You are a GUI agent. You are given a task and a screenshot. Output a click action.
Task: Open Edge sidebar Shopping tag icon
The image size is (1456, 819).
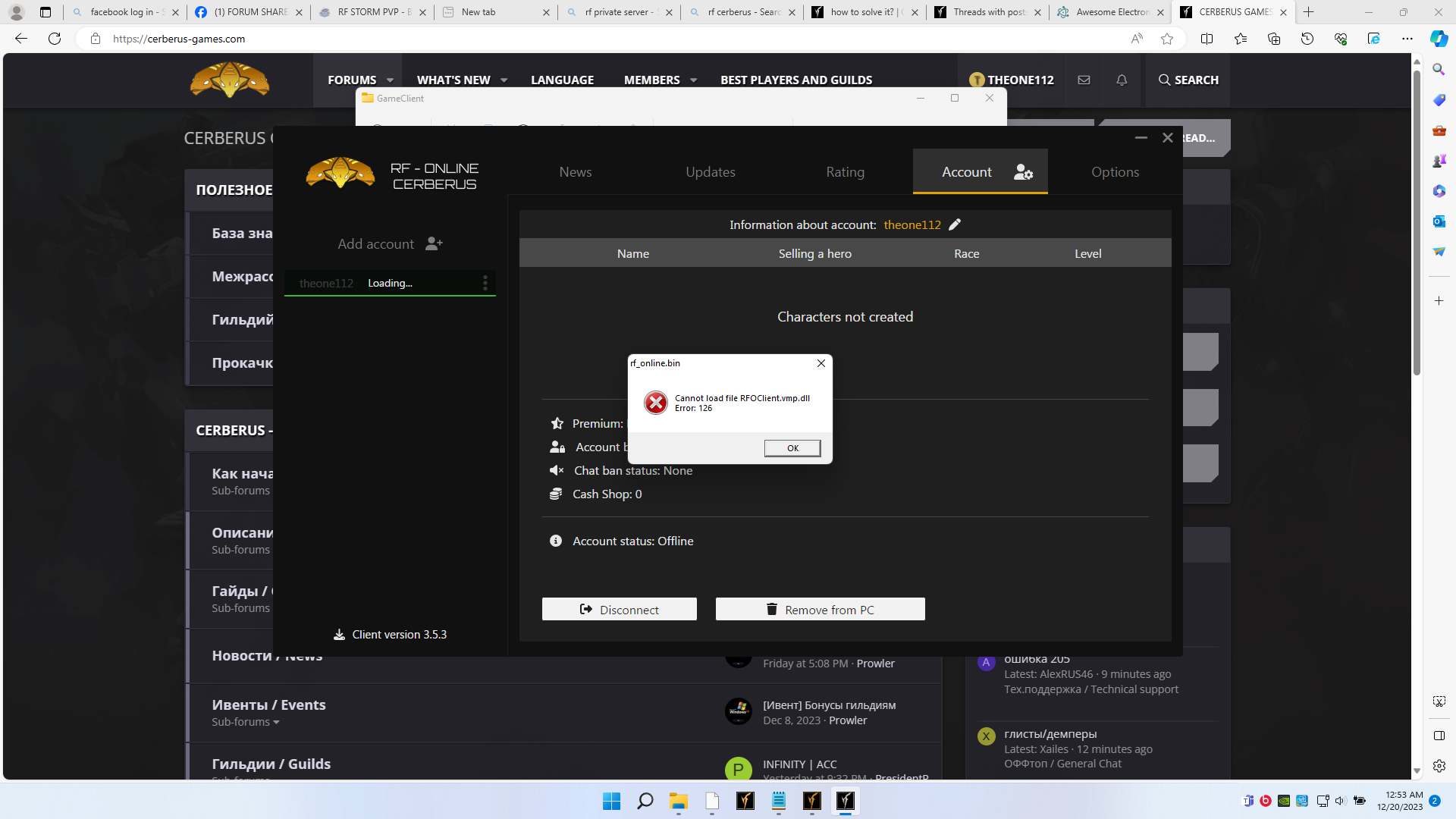[1439, 100]
